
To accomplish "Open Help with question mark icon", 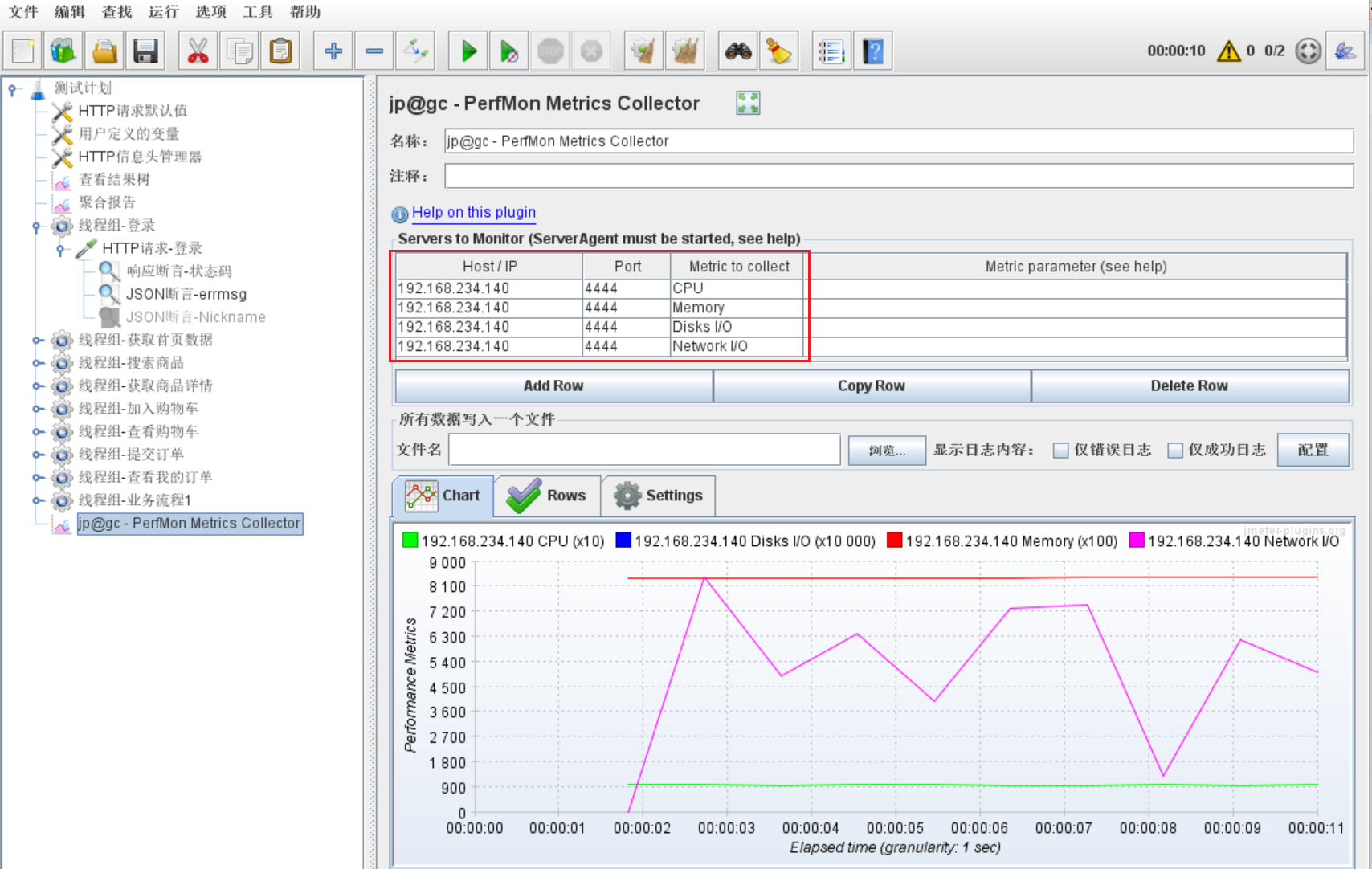I will (x=873, y=51).
